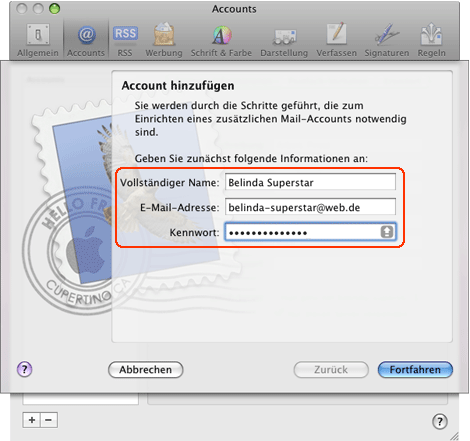Click the greyed-out Zurück button

tap(331, 370)
